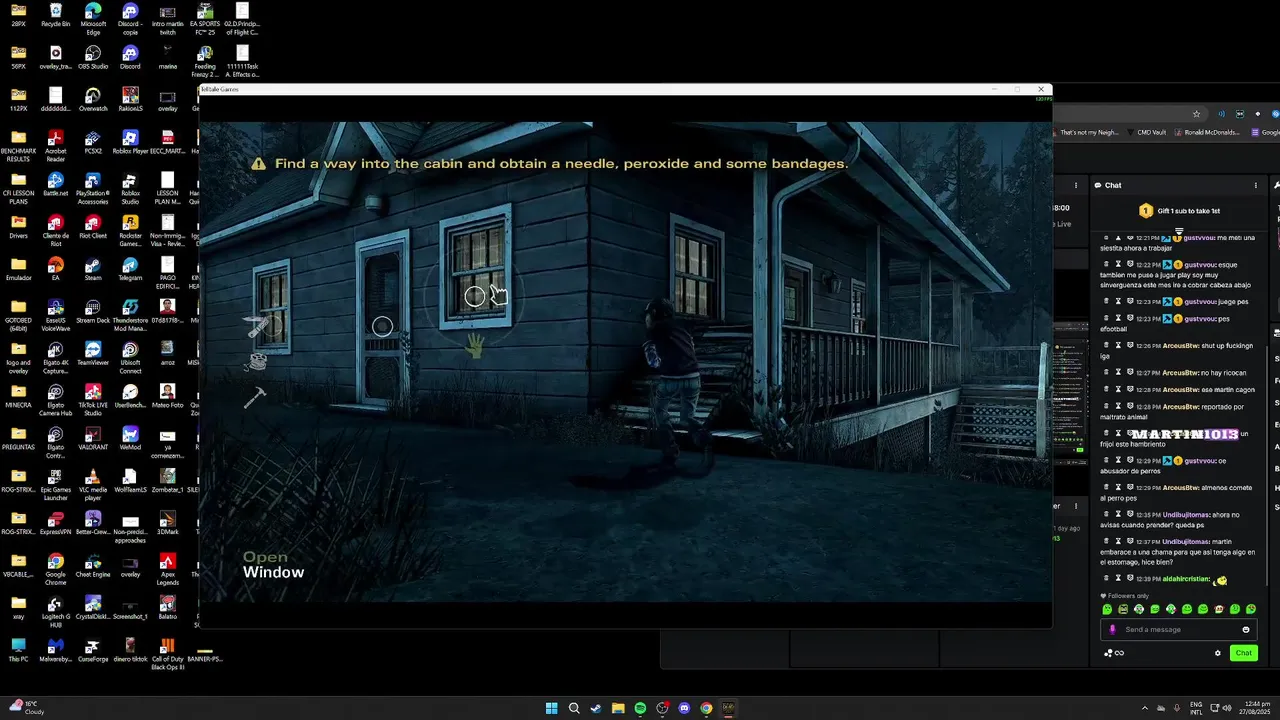The height and width of the screenshot is (720, 1280).
Task: Click username Undibujitomas in the latest chat message
Action: point(1186,542)
